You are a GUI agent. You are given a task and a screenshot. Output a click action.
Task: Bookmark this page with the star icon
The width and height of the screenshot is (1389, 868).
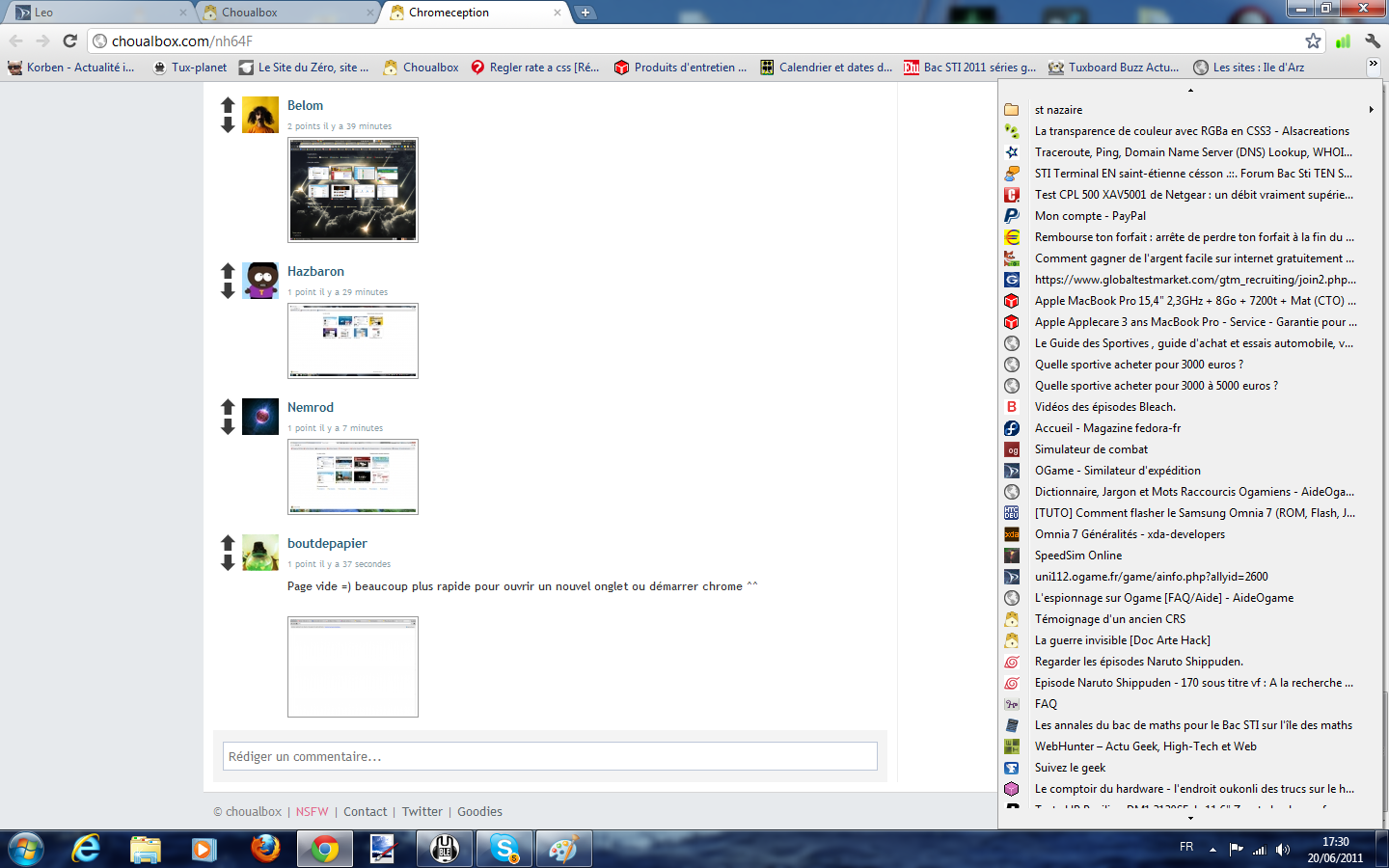point(1313,41)
